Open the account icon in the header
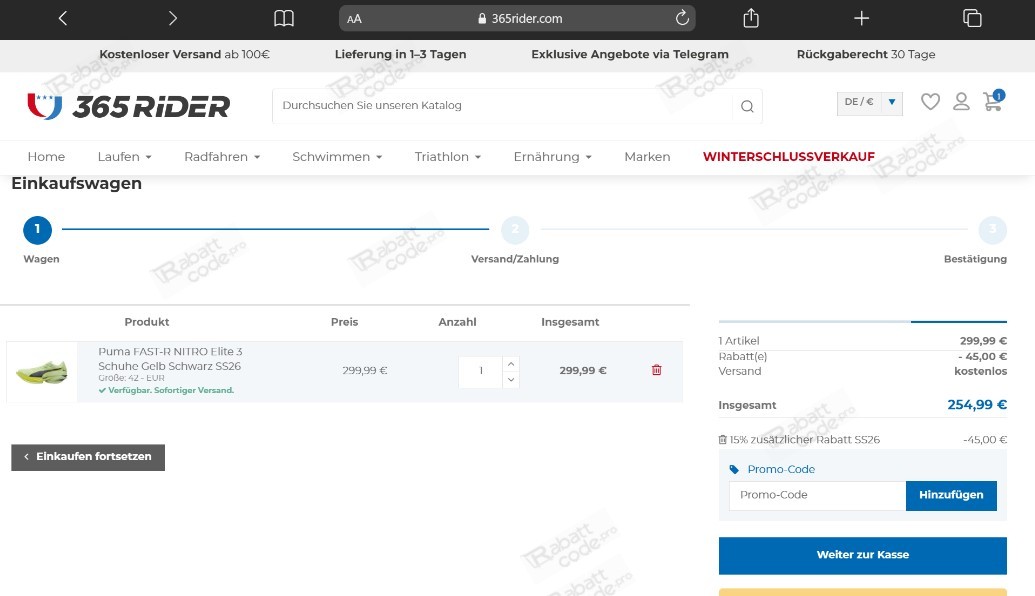1035x596 pixels. (961, 101)
